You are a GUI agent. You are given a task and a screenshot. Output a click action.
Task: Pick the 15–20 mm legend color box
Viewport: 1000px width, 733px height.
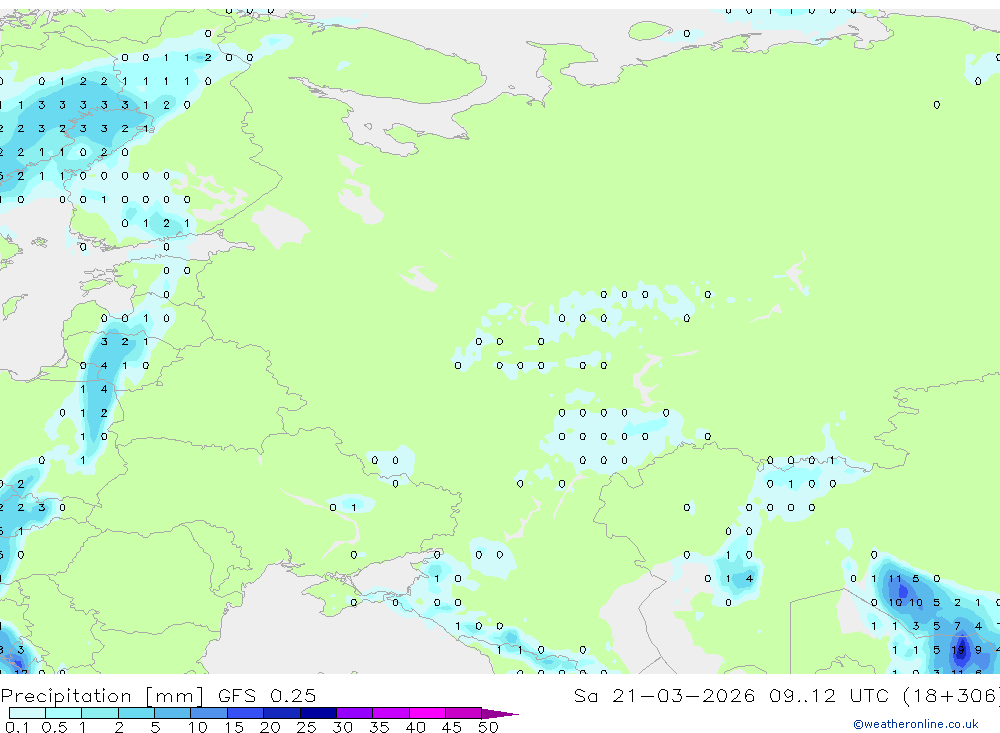point(246,713)
